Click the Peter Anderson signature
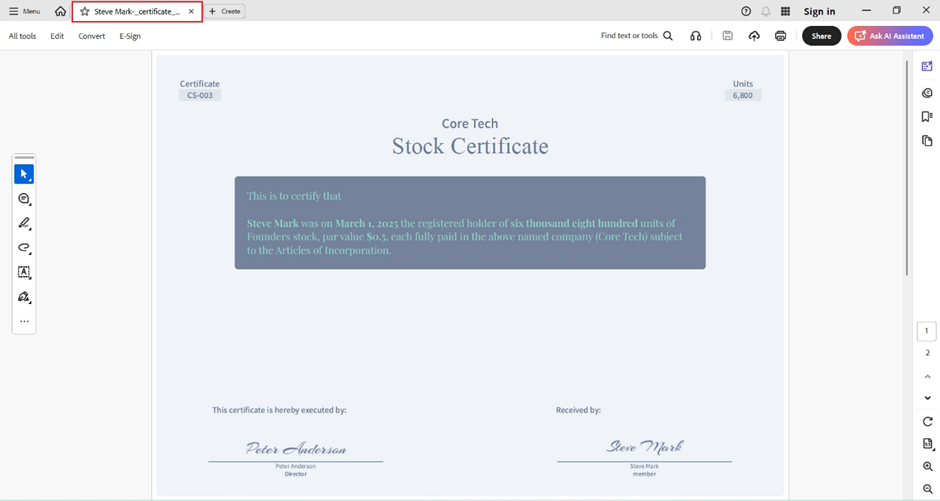This screenshot has width=940, height=501. pyautogui.click(x=296, y=448)
